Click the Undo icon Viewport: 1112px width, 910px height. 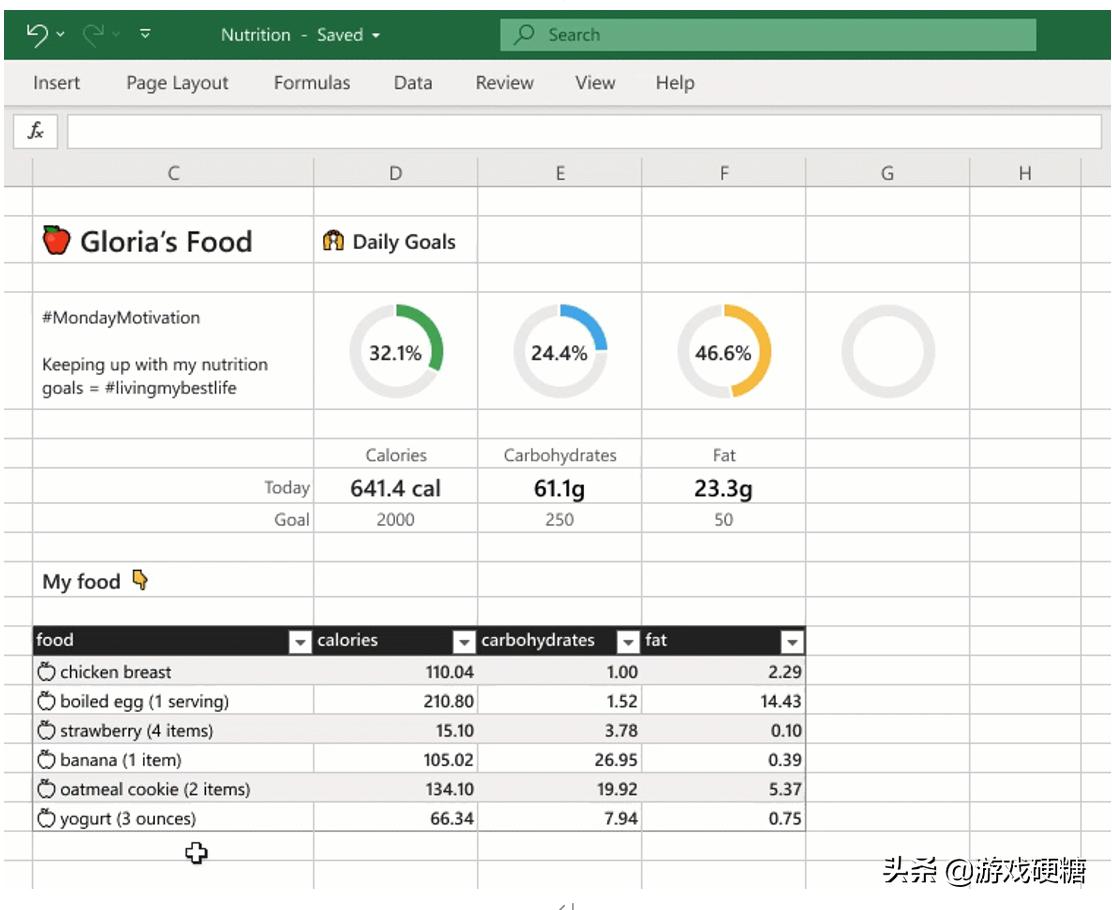pos(38,32)
